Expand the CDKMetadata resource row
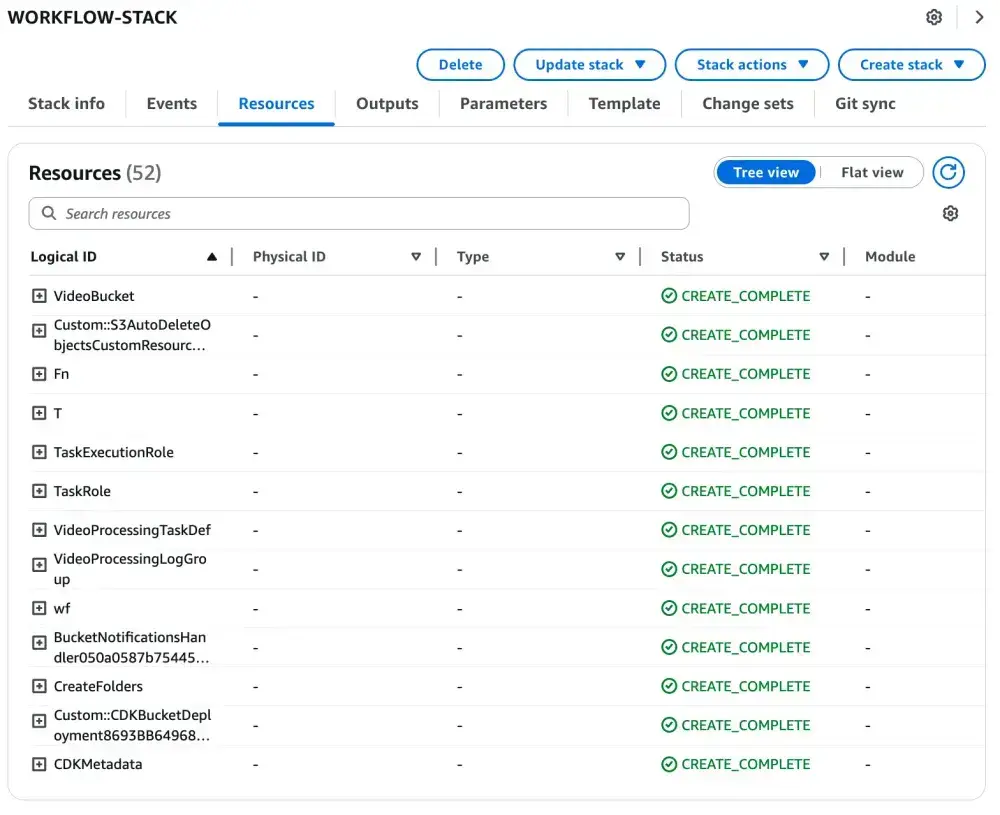This screenshot has width=1000, height=815. pos(39,764)
